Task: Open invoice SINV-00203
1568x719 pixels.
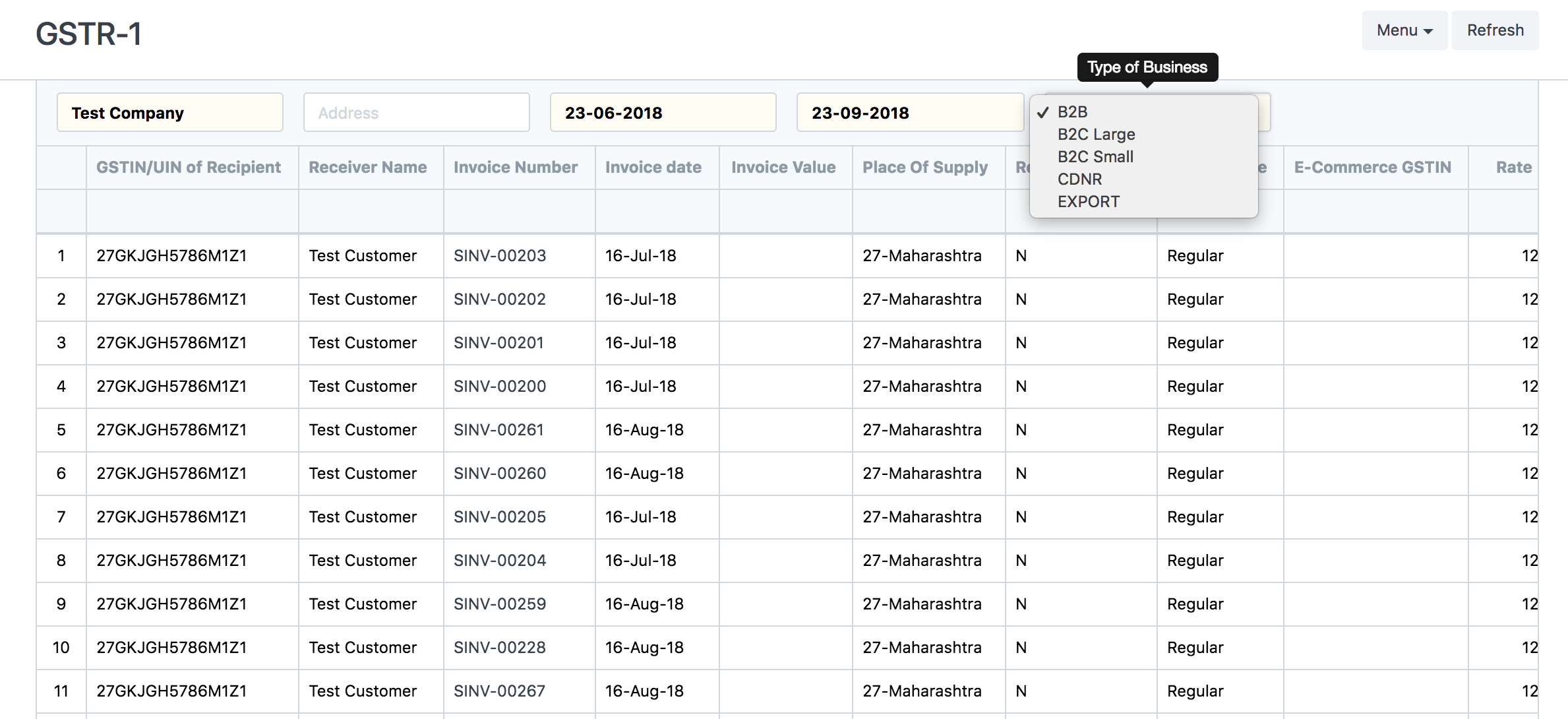Action: click(x=500, y=256)
